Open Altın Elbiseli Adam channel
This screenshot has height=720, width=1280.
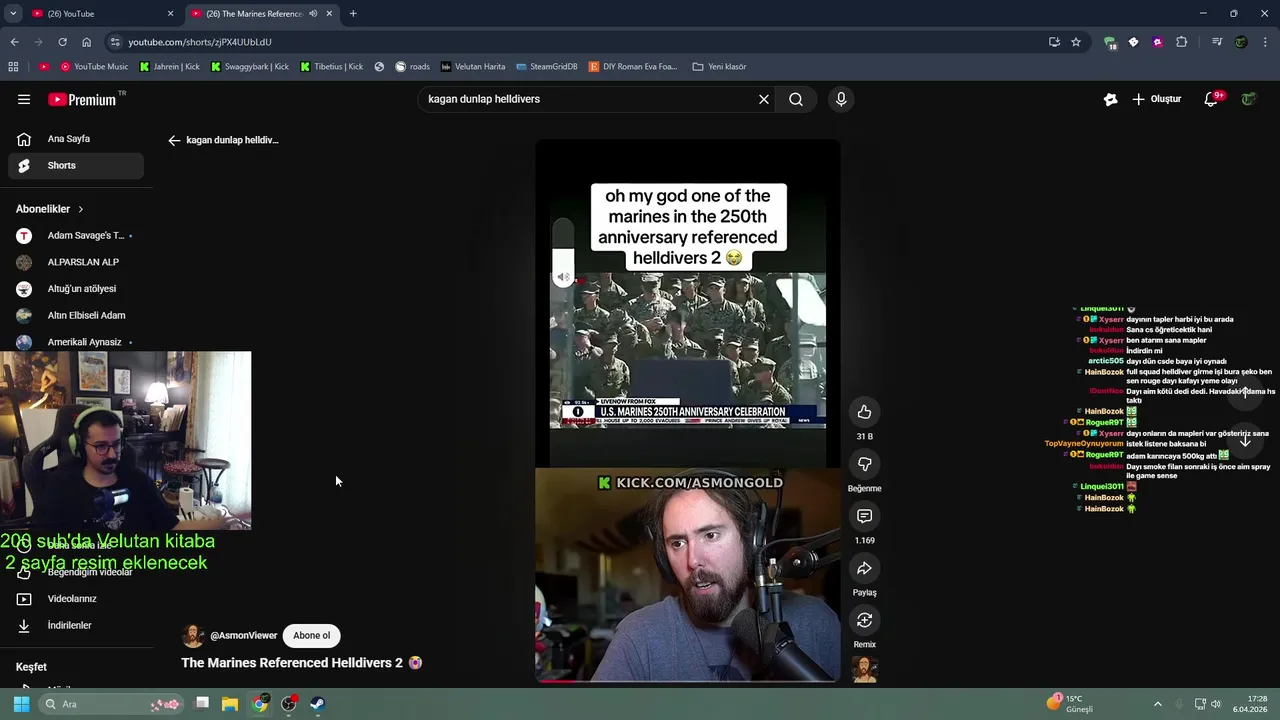pyautogui.click(x=76, y=315)
